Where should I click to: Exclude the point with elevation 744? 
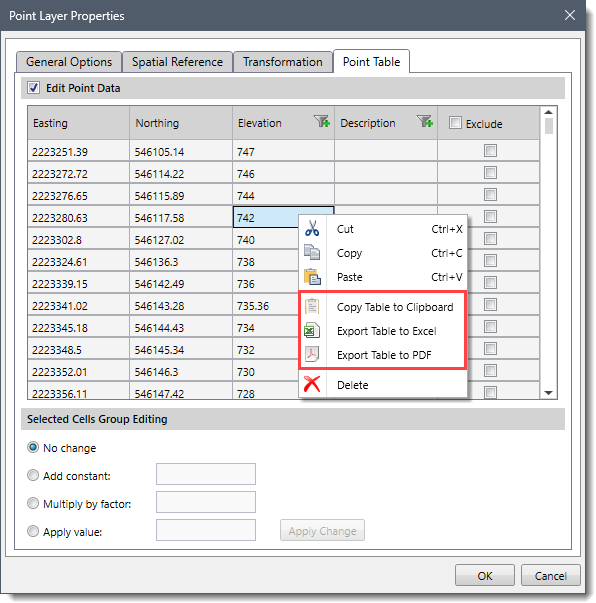[490, 194]
